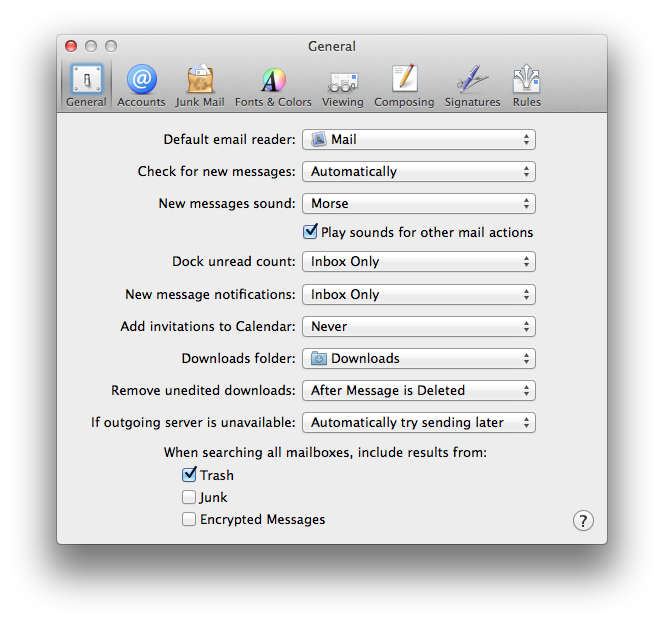Open the Viewing glasses icon
The width and height of the screenshot is (664, 623).
(343, 85)
